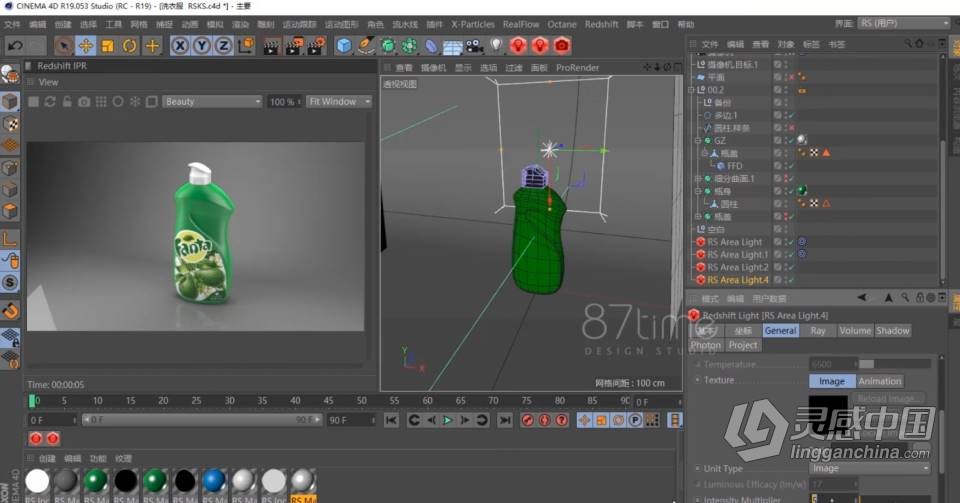Toggle the IPR lock icon
The image size is (960, 503).
tap(67, 102)
